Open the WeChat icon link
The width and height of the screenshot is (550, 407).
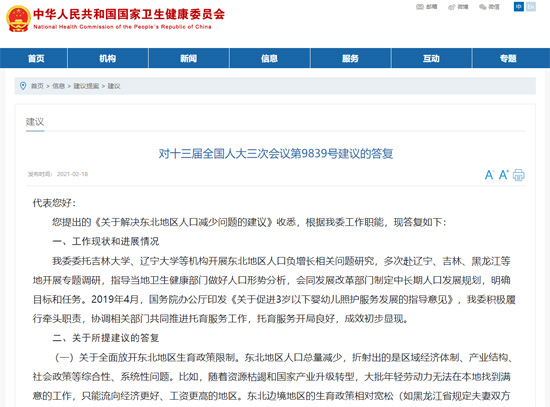coord(483,7)
